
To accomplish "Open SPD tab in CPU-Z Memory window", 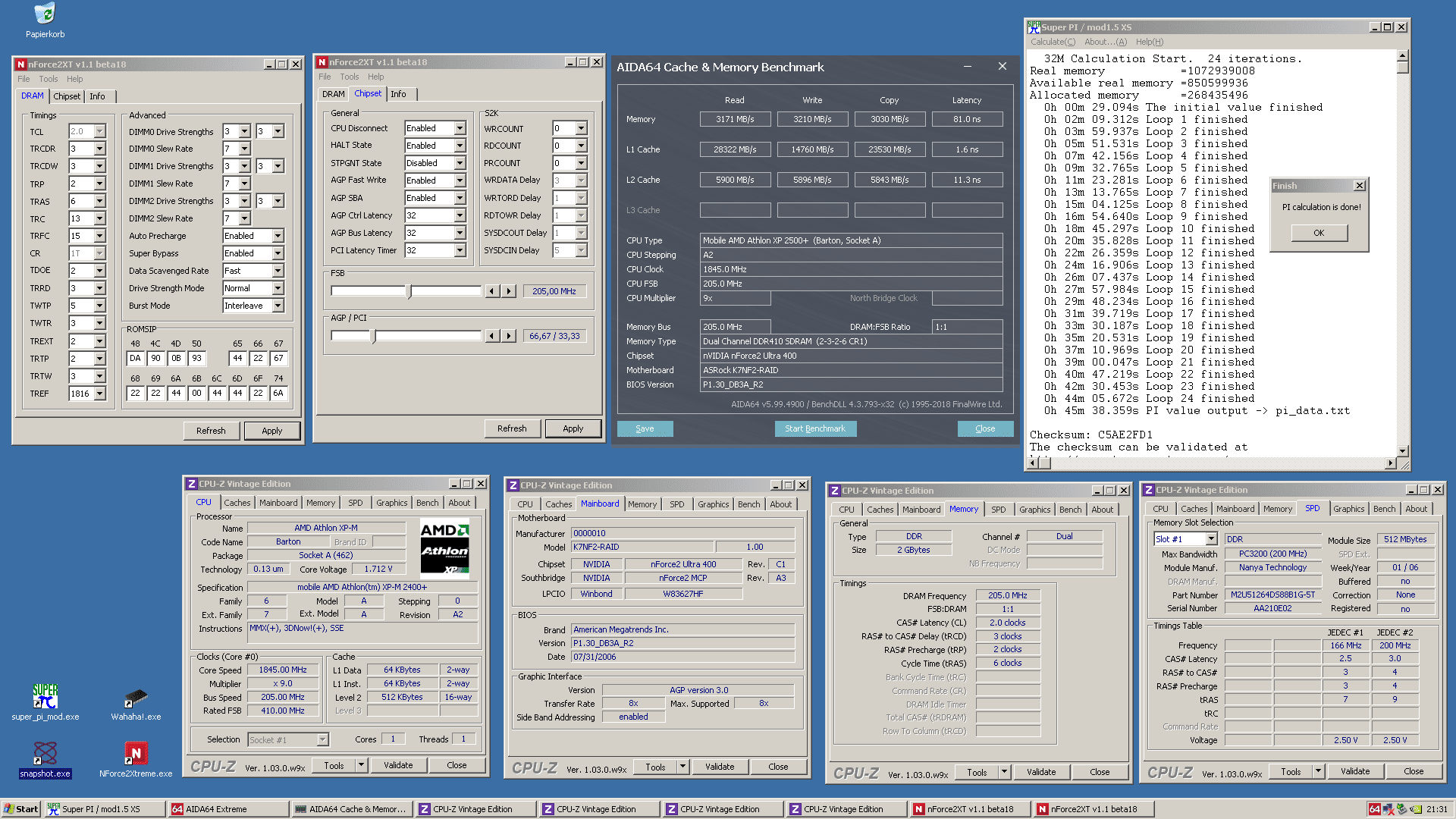I will tap(998, 510).
